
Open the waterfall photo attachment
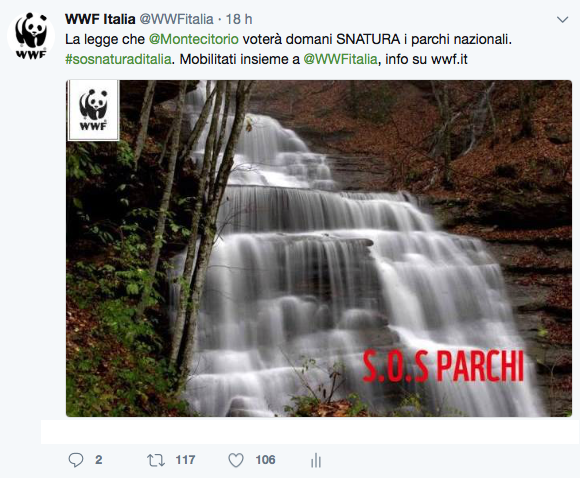(319, 248)
